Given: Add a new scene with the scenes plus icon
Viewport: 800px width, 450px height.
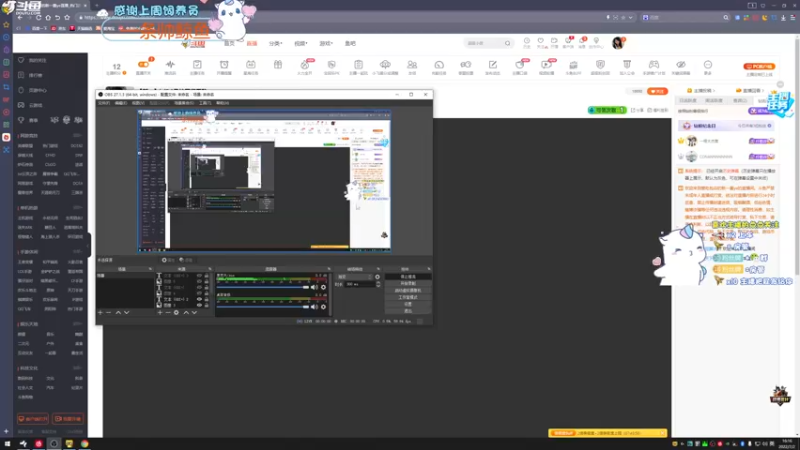Looking at the screenshot, I should (100, 312).
